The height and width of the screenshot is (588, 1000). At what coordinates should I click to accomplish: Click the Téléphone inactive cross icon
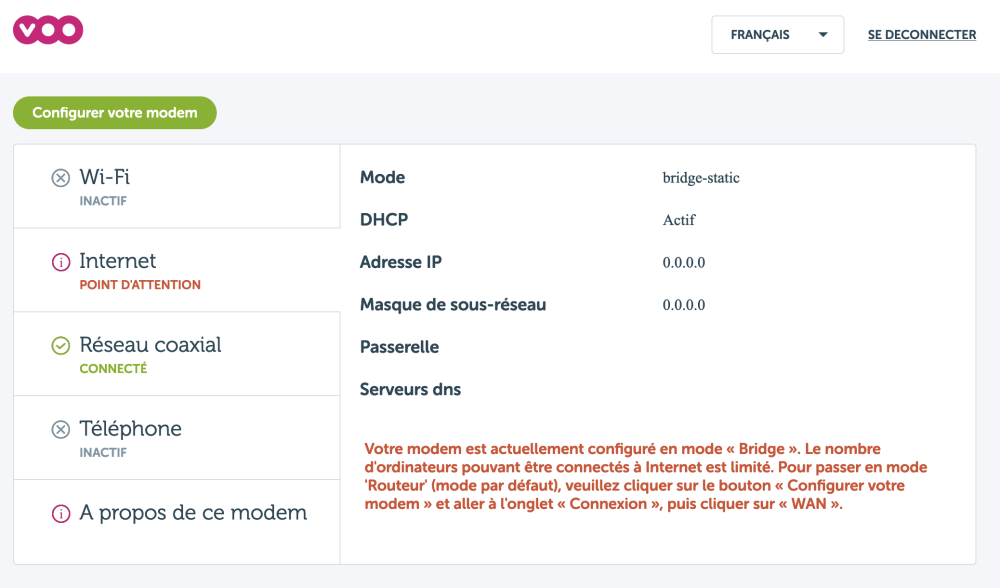click(x=61, y=430)
